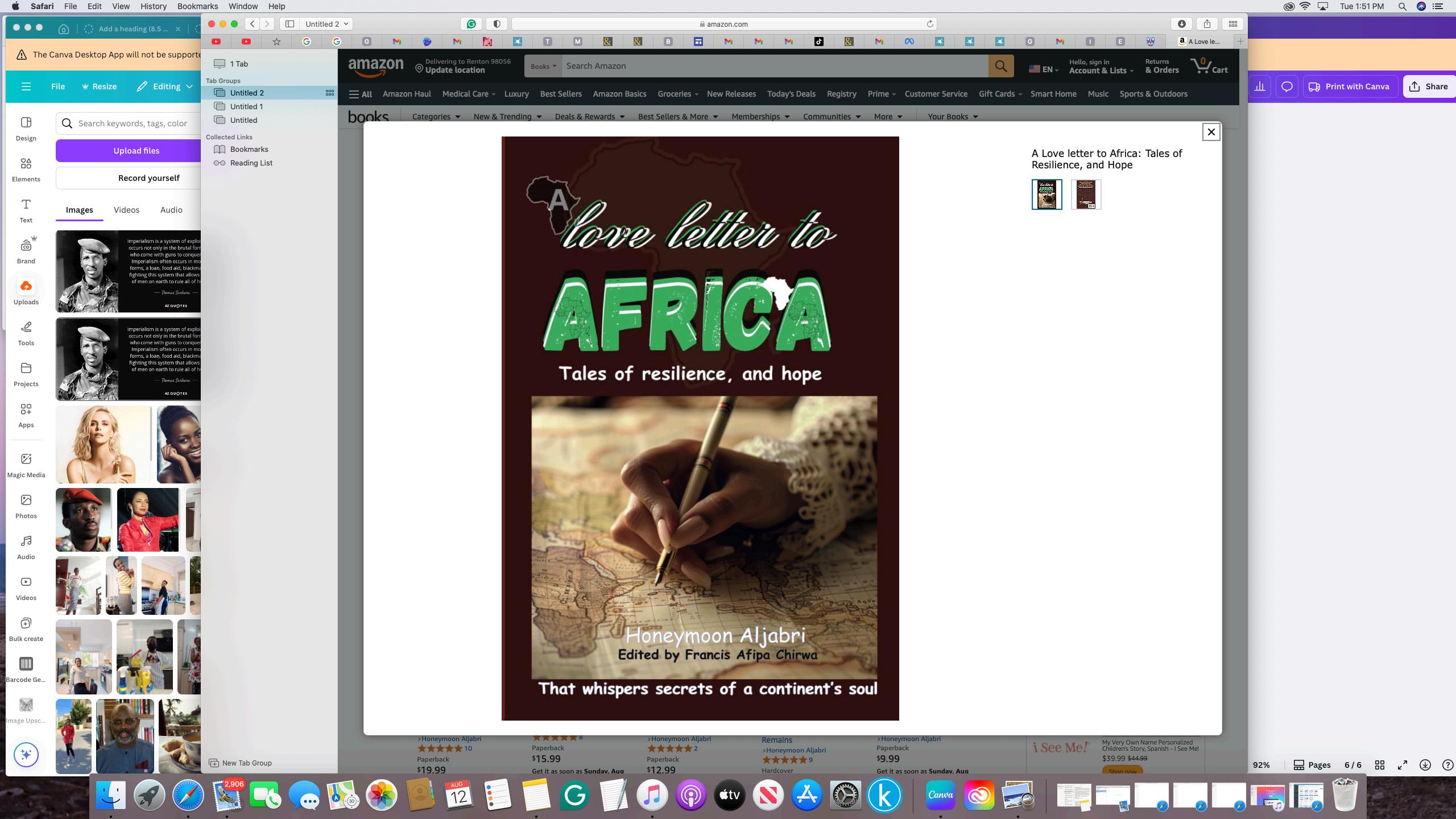The height and width of the screenshot is (819, 1456).
Task: Open Safari tab overview grid icon
Action: tap(1232, 24)
